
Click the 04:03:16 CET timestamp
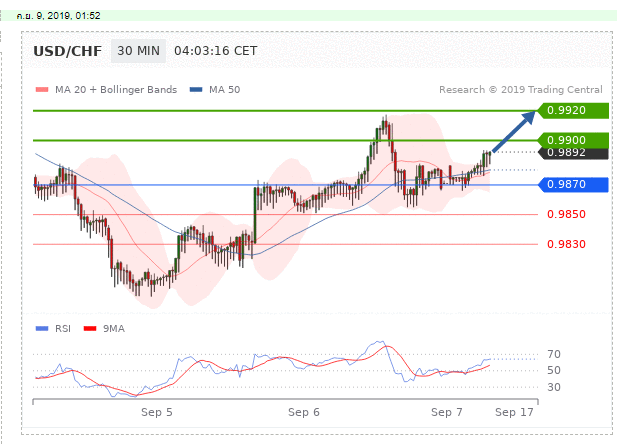[x=216, y=51]
